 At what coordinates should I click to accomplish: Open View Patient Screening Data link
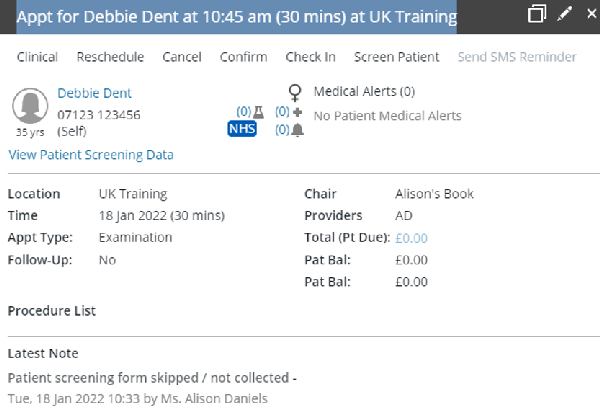[91, 155]
